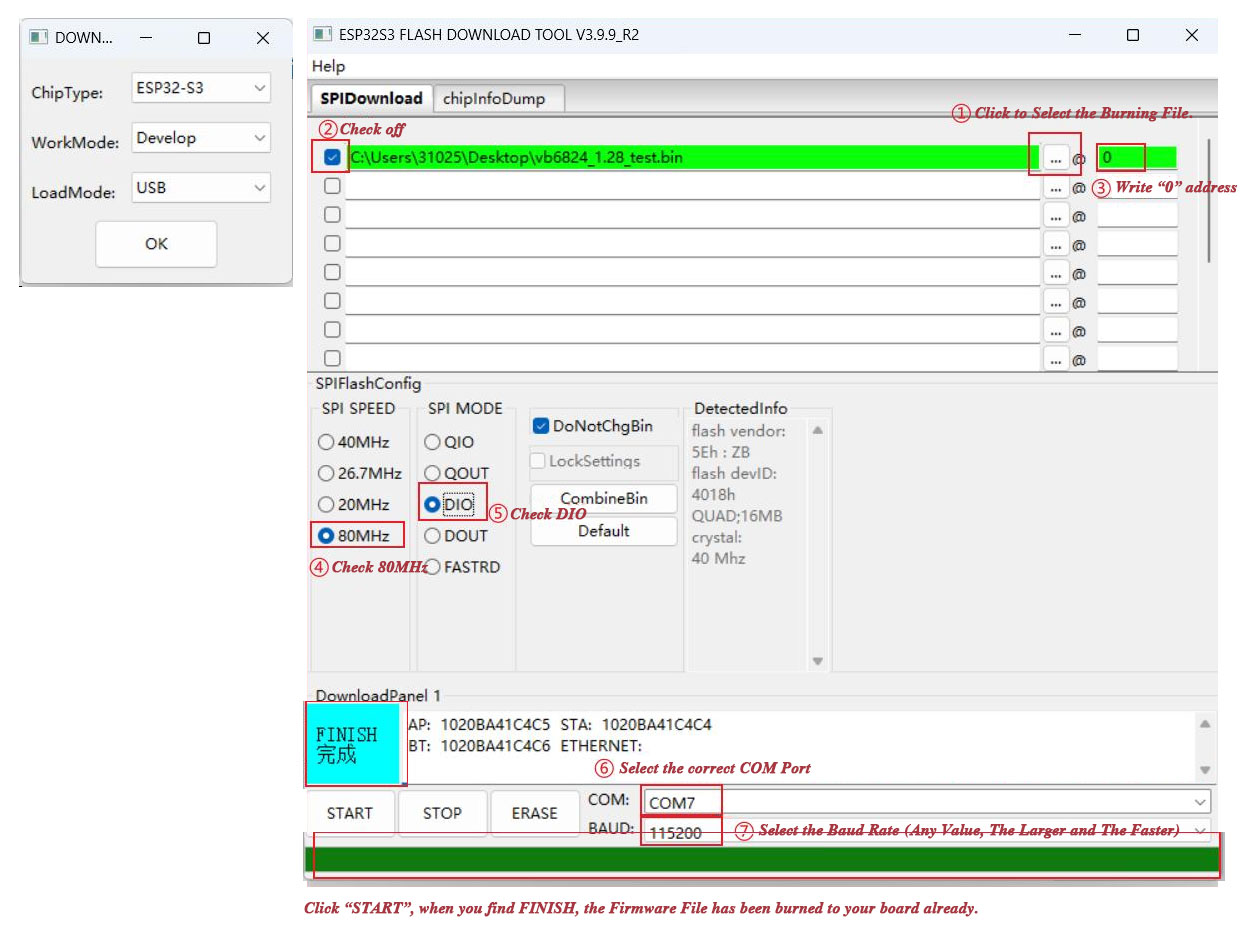Click the ERASE button
Screen dimensions: 1260x932
point(535,813)
